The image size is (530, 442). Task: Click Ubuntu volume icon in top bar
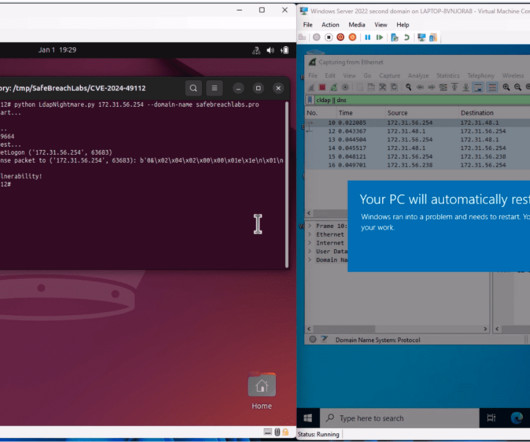pos(270,50)
